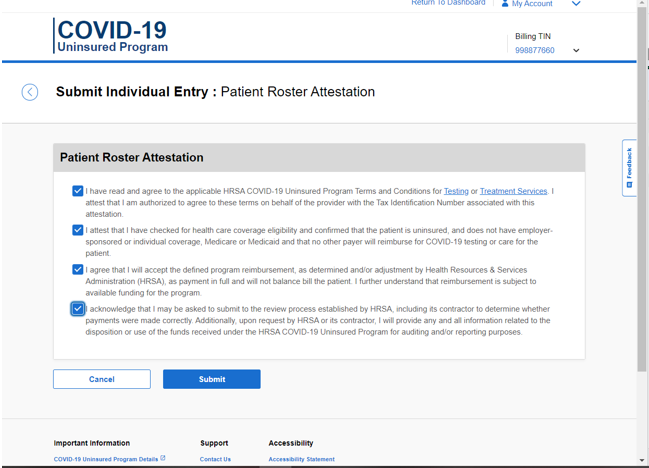Viewport: 649px width, 468px height.
Task: Click the Submit Individual Entry page title
Action: coord(215,91)
